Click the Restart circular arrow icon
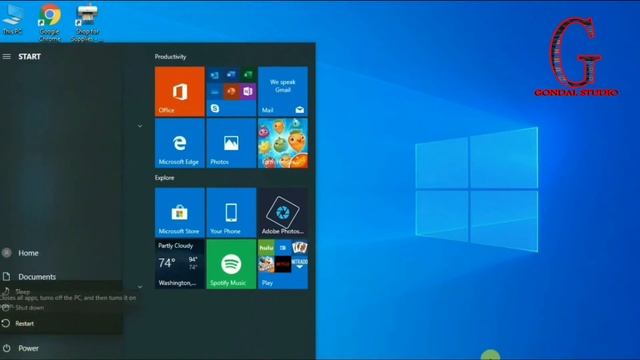The height and width of the screenshot is (360, 640). [x=6, y=323]
